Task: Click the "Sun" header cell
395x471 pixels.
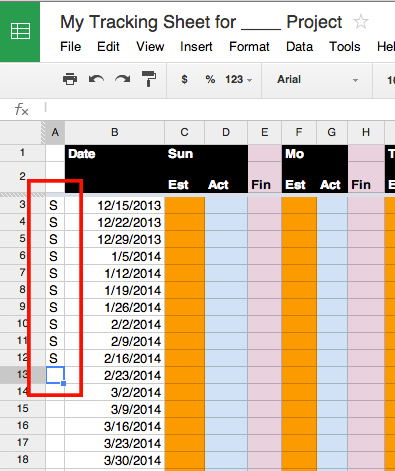Action: point(184,154)
